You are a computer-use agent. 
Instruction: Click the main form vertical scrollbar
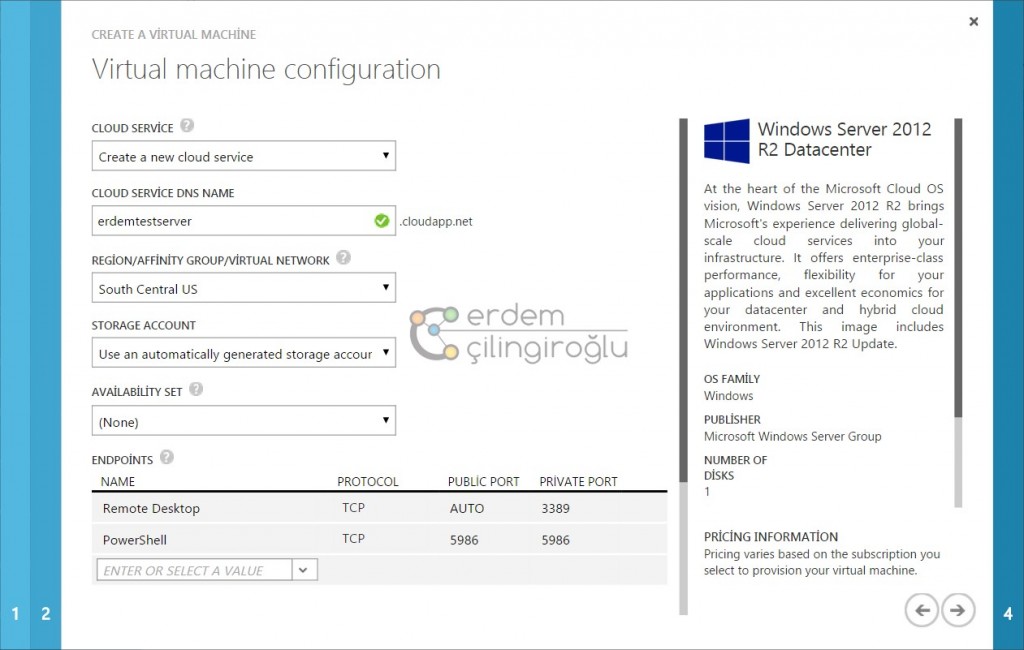(683, 301)
